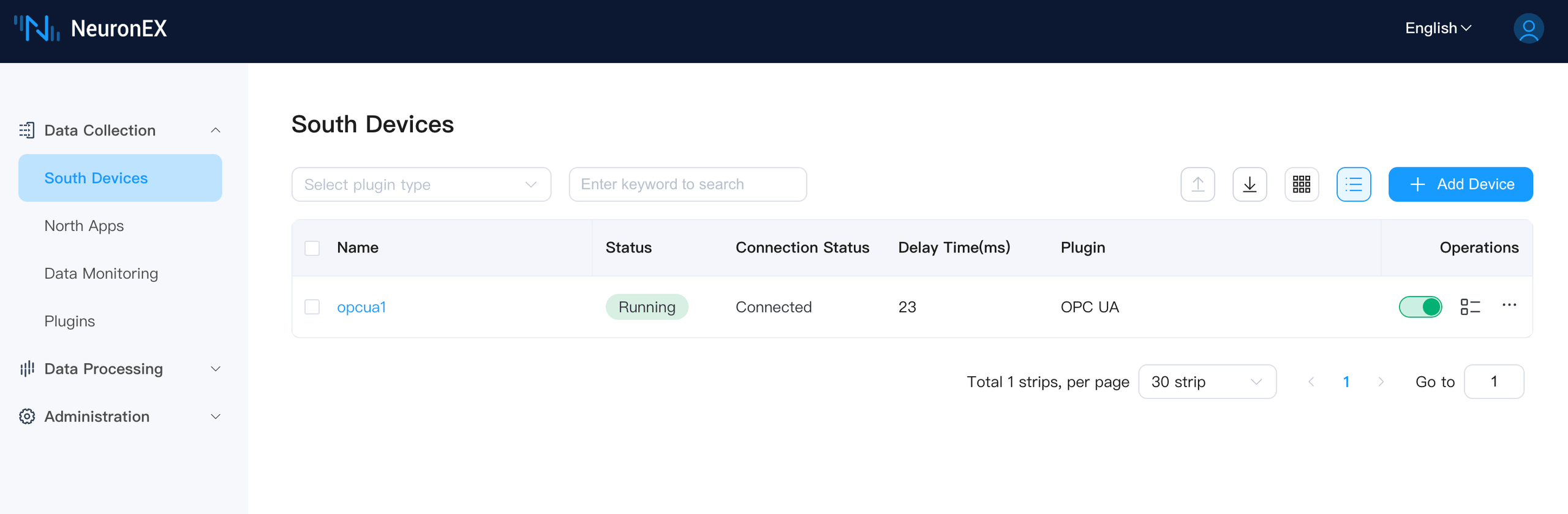
Task: Open opcua1 group list icon
Action: tap(1470, 307)
